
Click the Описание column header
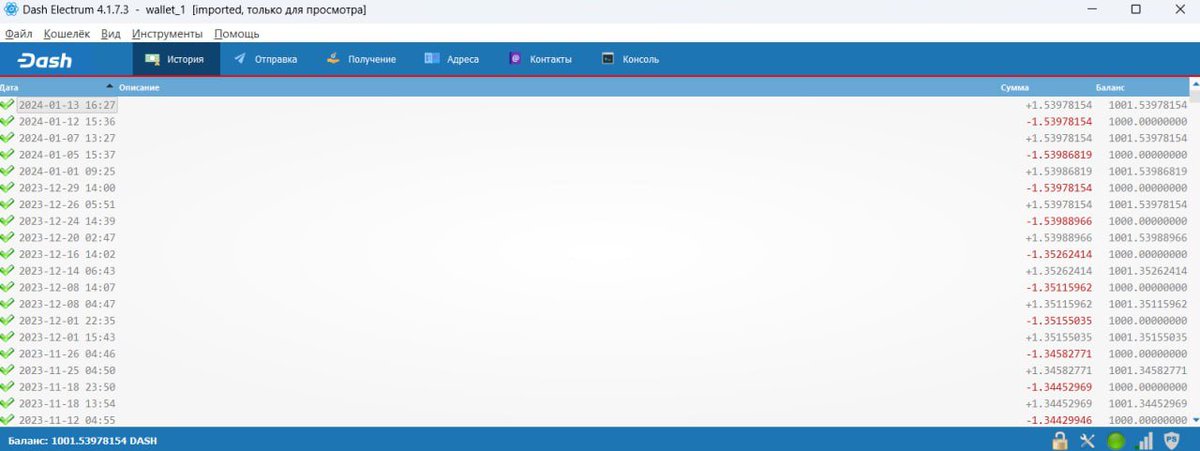tap(139, 88)
